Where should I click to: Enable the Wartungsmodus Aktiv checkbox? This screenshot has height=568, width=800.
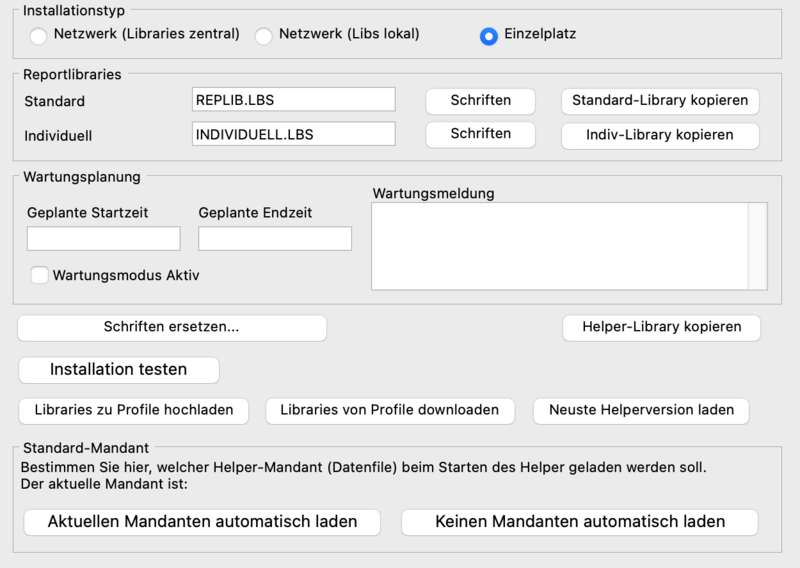coord(40,275)
